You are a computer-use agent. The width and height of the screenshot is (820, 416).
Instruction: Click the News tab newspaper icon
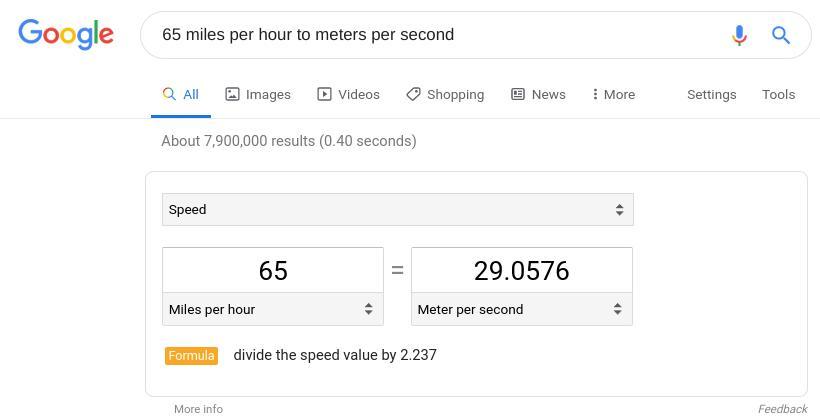[518, 94]
